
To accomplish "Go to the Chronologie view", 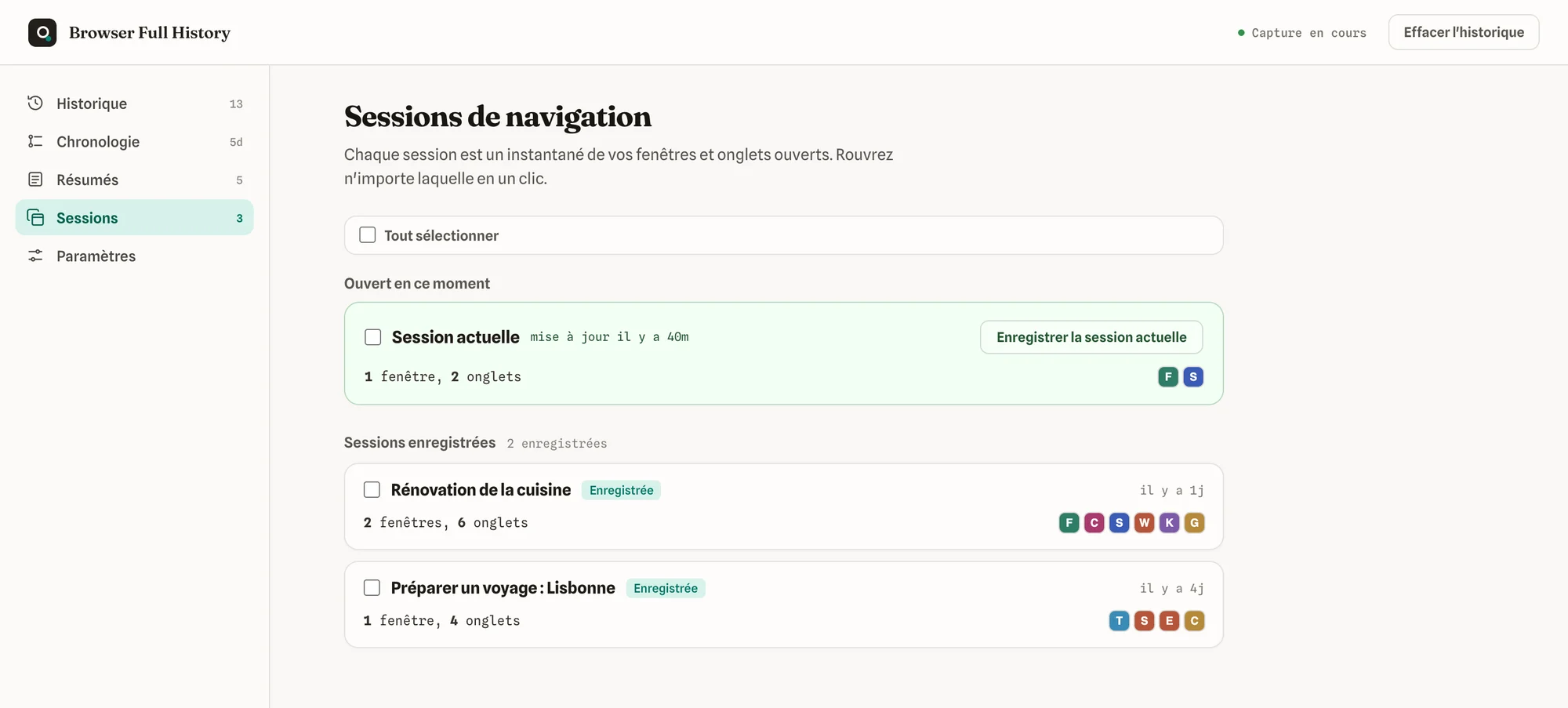I will tap(135, 142).
